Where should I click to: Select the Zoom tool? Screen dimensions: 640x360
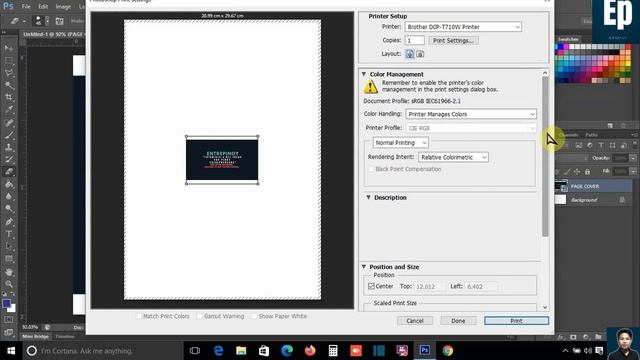9,284
